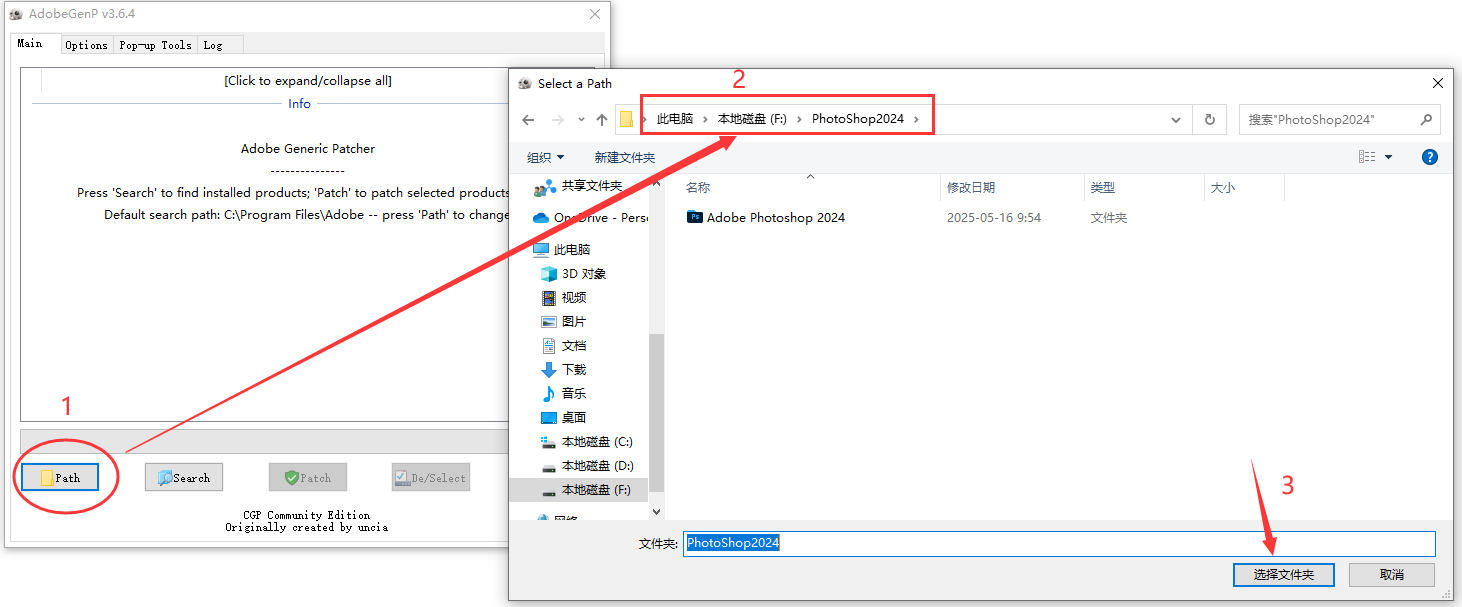The image size is (1462, 607).
Task: Click the Path folder button
Action: click(x=59, y=478)
